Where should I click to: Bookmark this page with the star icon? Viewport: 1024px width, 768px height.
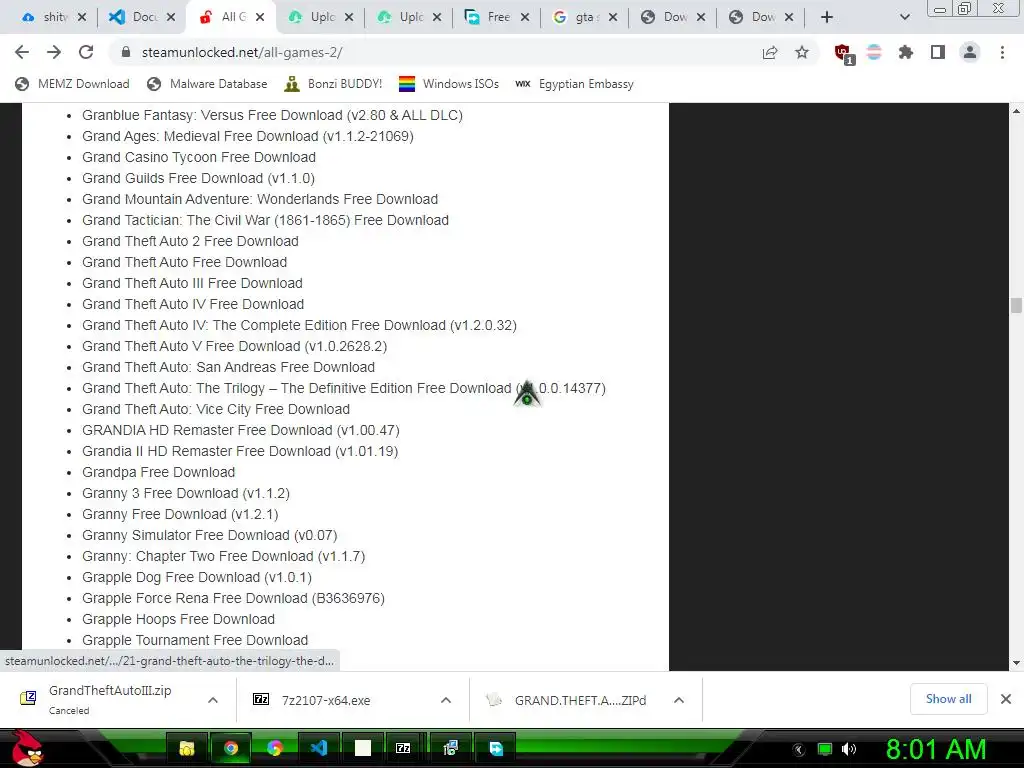[802, 53]
